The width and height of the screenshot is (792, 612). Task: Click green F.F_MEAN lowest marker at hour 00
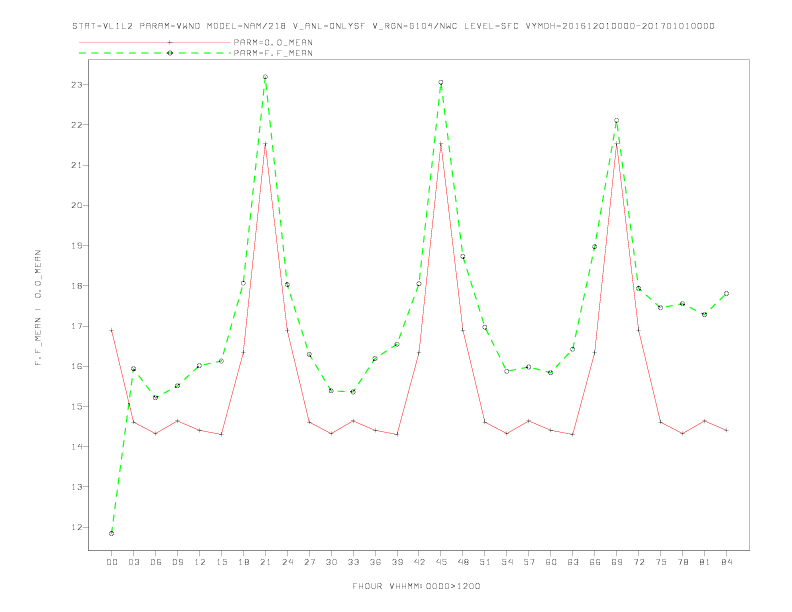112,533
